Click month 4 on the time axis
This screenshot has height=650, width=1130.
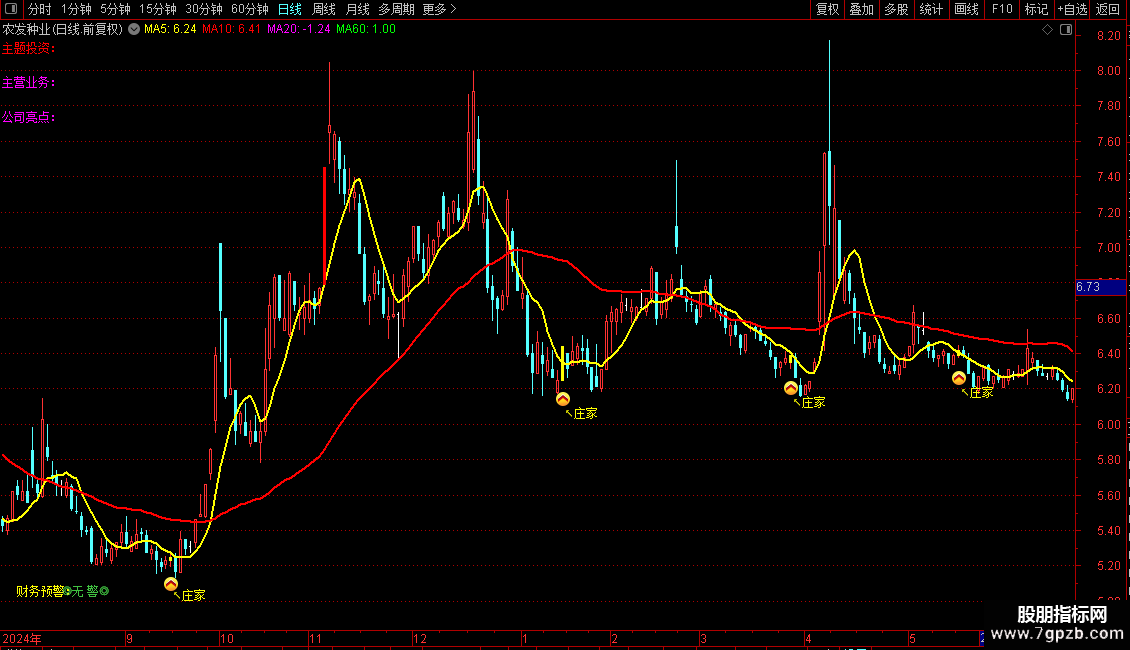(808, 638)
